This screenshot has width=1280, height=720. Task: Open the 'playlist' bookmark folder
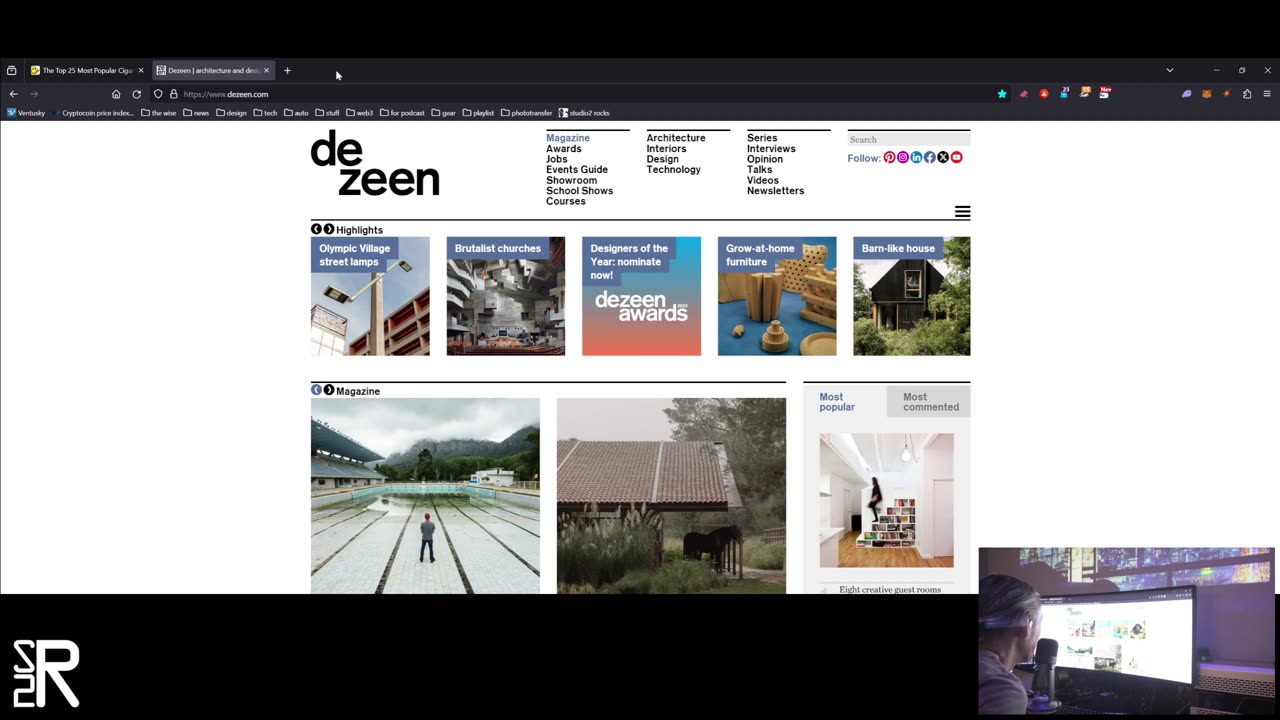point(478,113)
